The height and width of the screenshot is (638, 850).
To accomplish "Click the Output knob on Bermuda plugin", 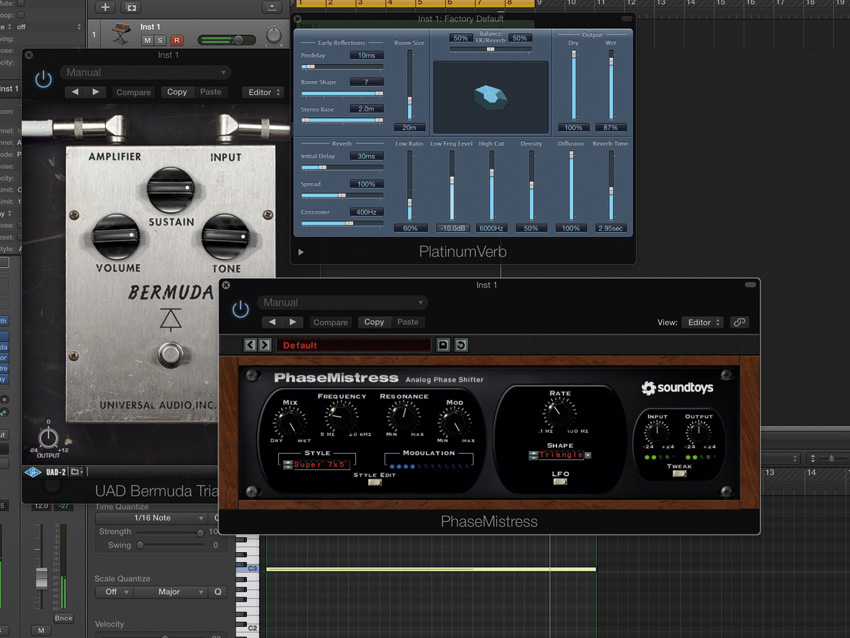I will click(x=48, y=437).
